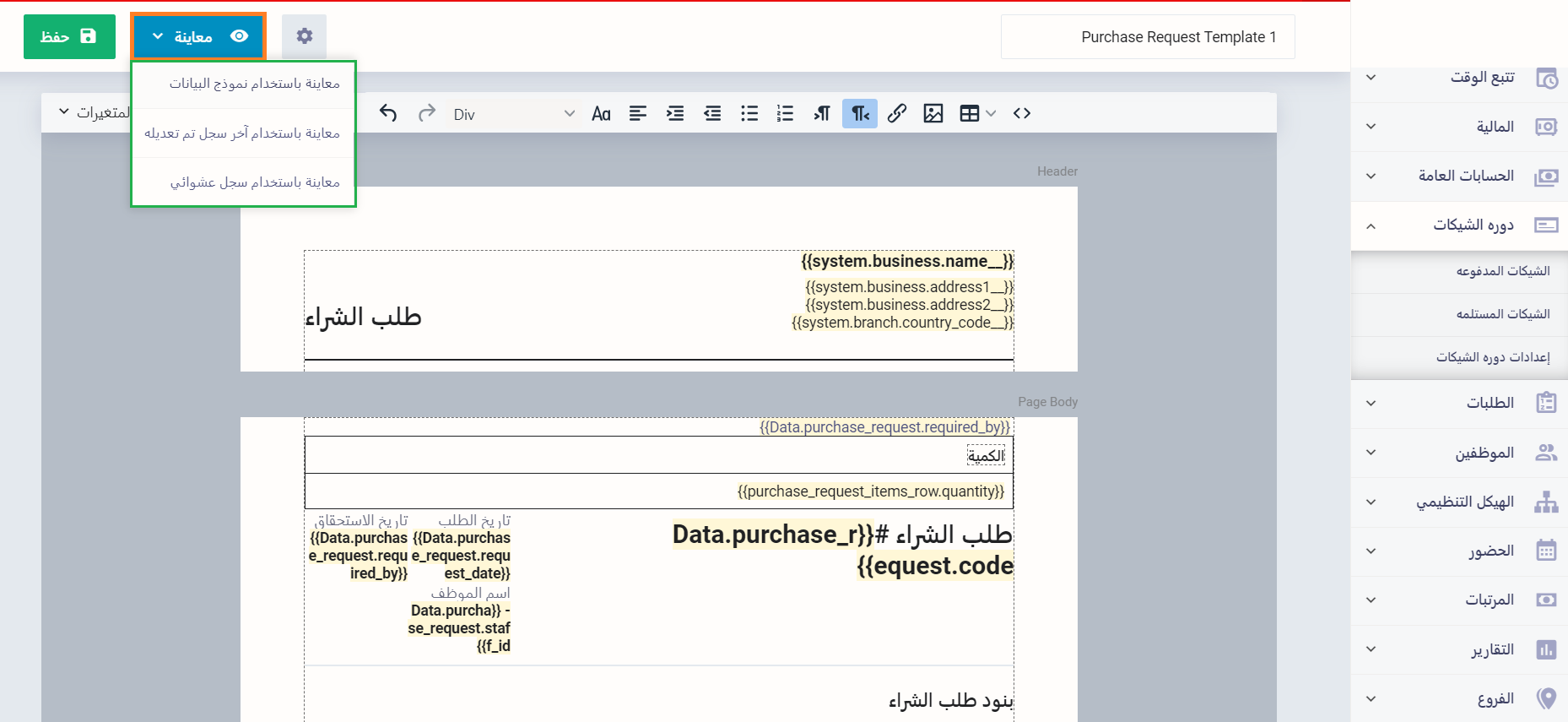Click the Purchase Request Template 1 name field
The width and height of the screenshot is (1568, 722).
click(x=1147, y=37)
